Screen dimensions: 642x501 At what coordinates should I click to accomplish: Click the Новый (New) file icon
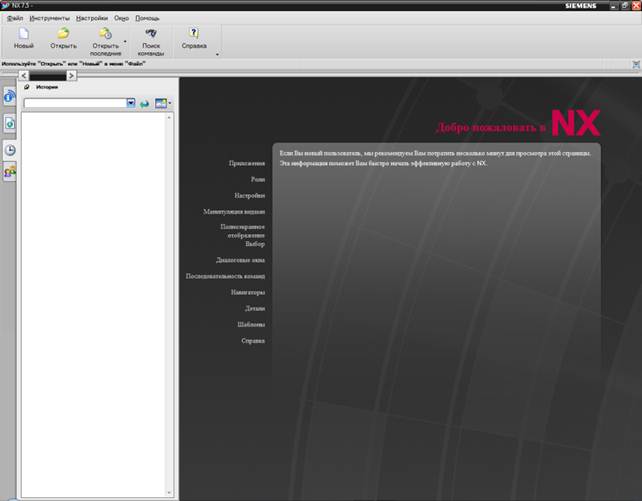pyautogui.click(x=23, y=34)
